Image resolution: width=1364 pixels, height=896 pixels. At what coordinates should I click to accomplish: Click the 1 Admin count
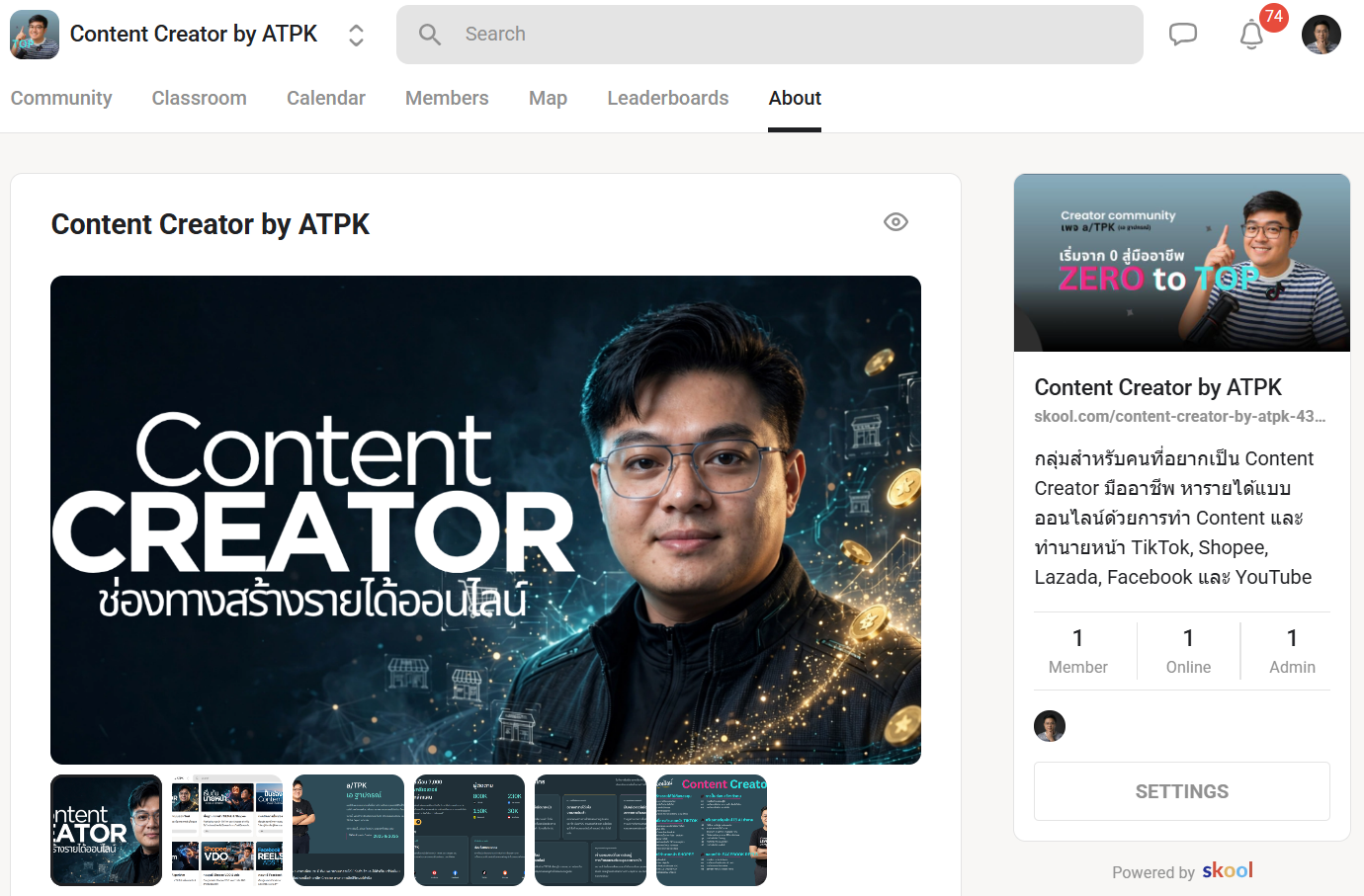click(1292, 651)
